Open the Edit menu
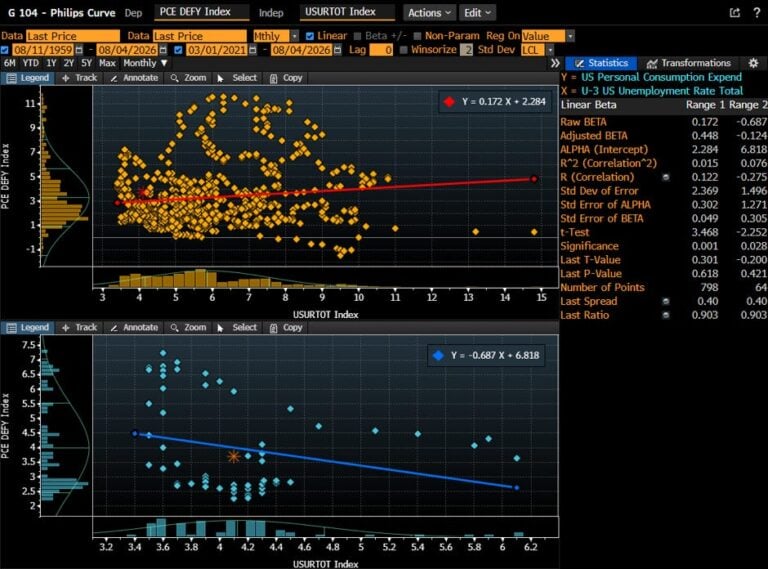Viewport: 768px width, 569px height. (477, 13)
